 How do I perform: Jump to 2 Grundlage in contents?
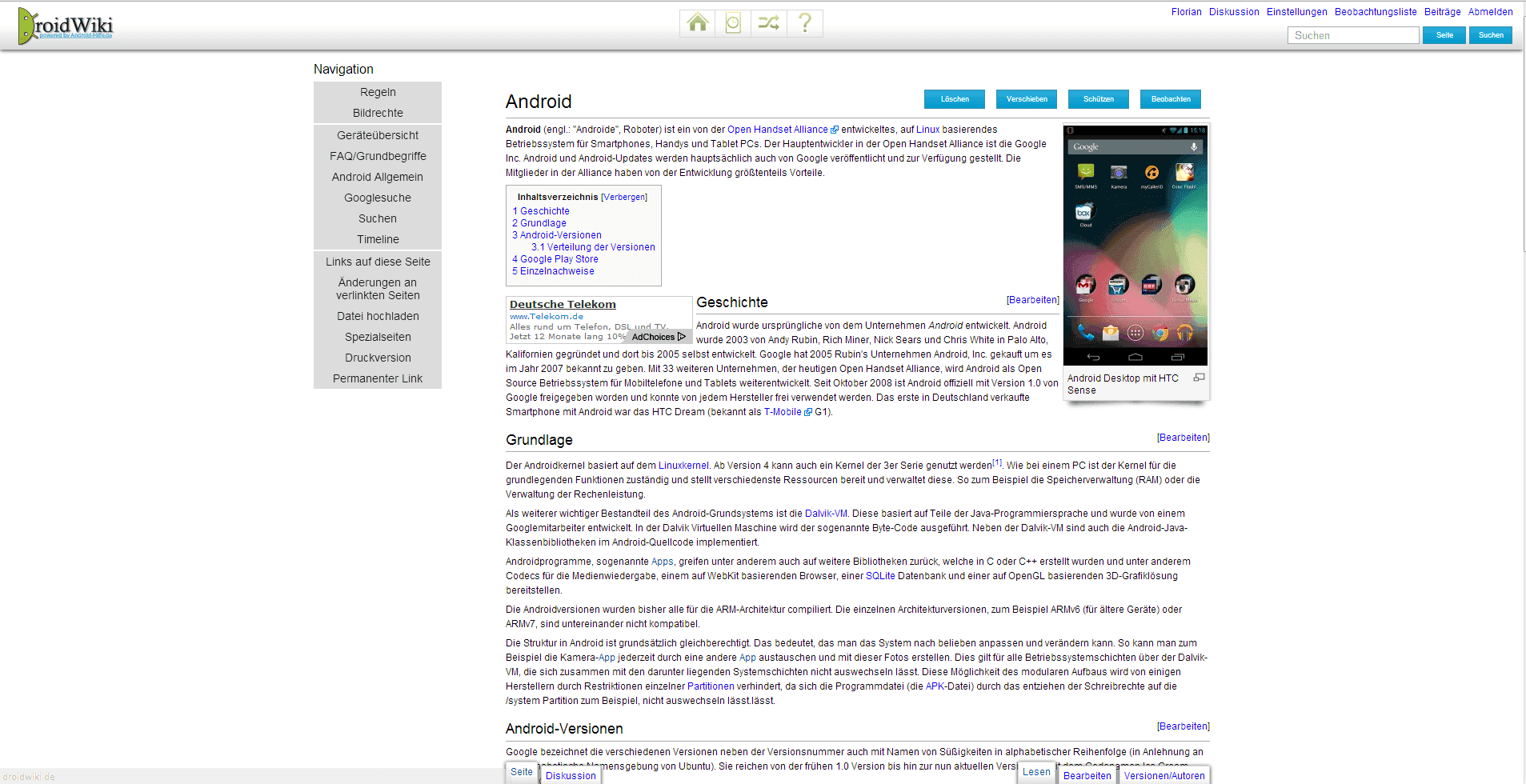[x=539, y=223]
